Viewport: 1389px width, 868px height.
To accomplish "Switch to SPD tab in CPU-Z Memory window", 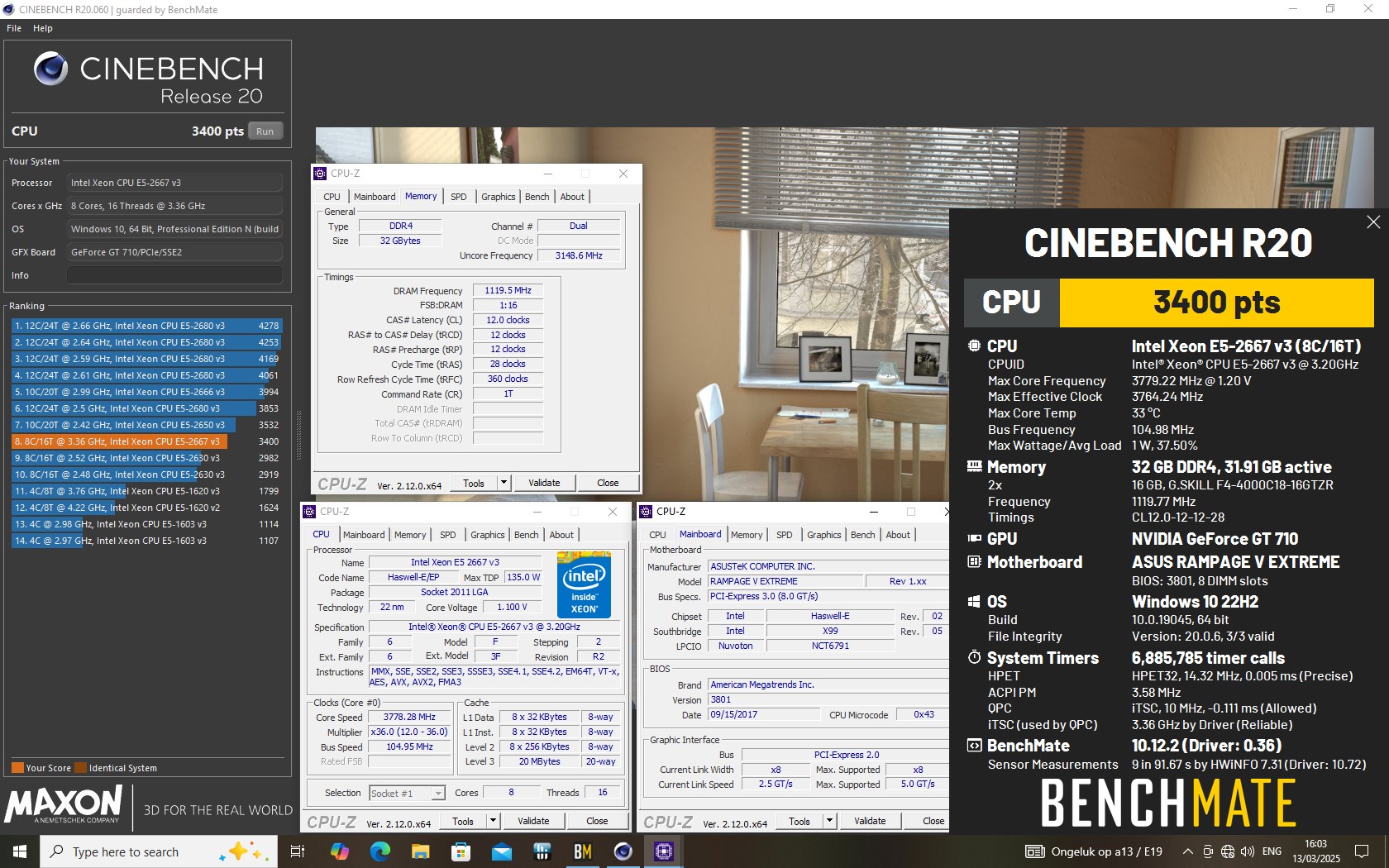I will [459, 197].
